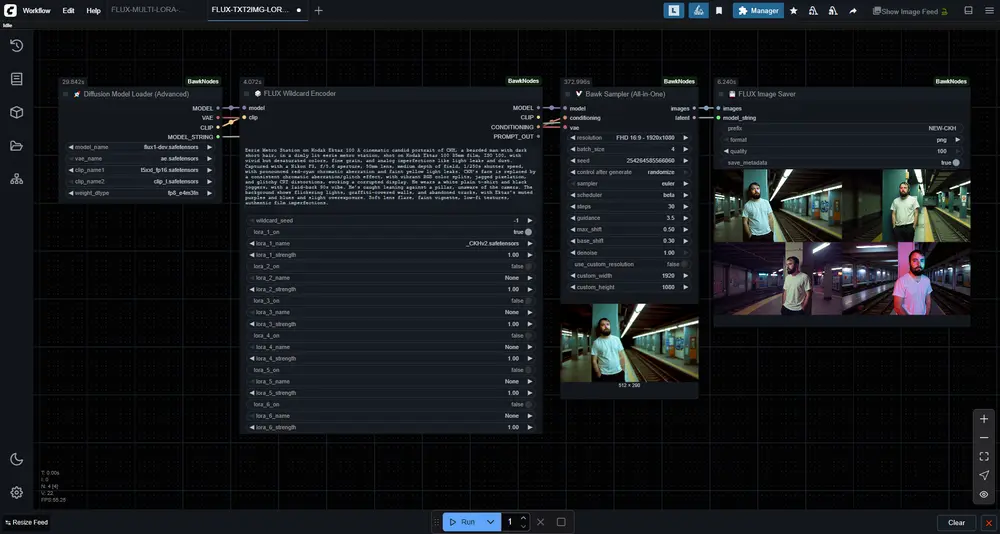
Task: Open the sampler combo in Bawk Sampler
Action: [x=629, y=184]
